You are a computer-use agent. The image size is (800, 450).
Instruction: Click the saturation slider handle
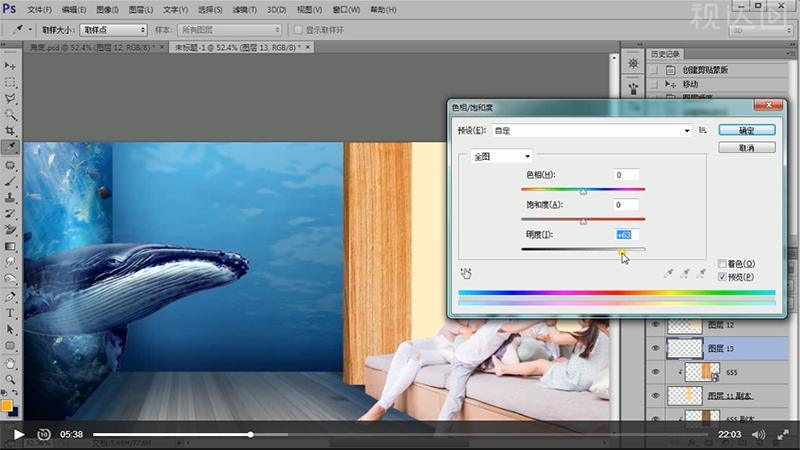point(583,222)
